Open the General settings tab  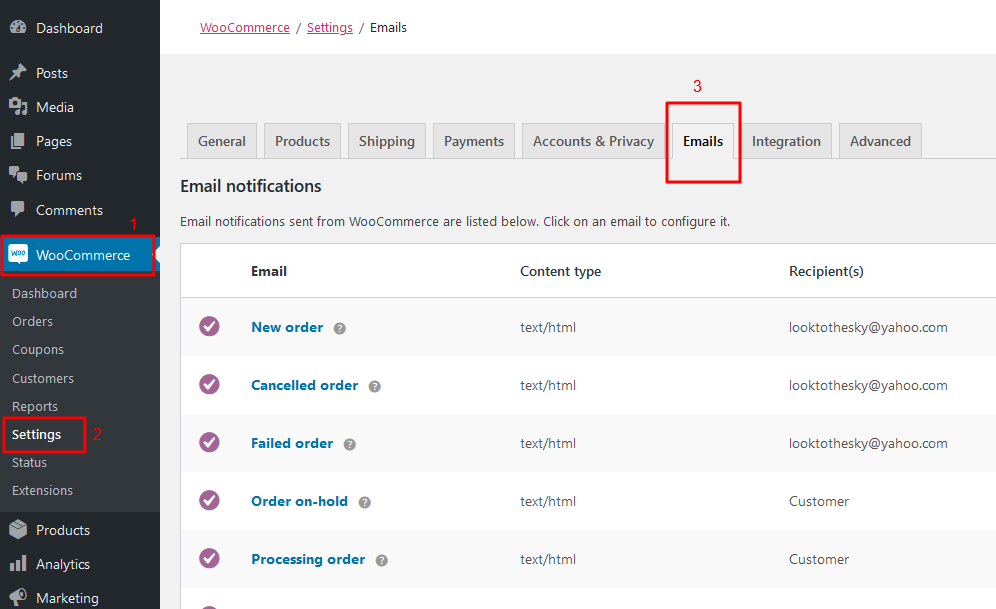[222, 141]
